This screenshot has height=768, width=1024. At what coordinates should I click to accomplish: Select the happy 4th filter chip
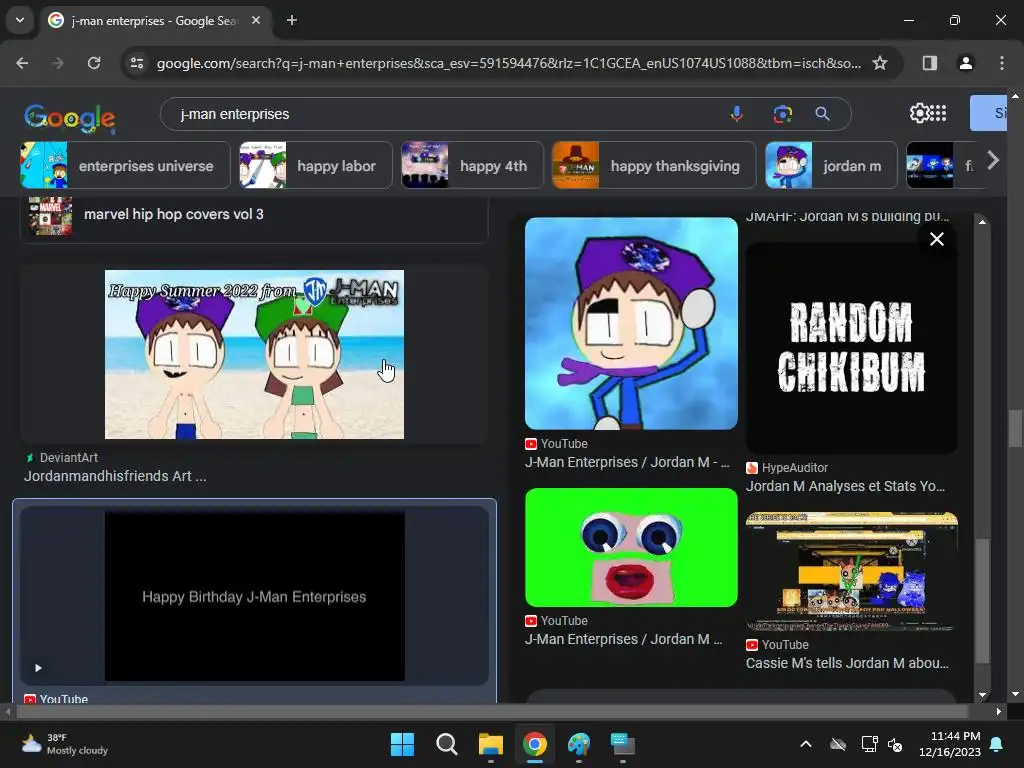[472, 165]
